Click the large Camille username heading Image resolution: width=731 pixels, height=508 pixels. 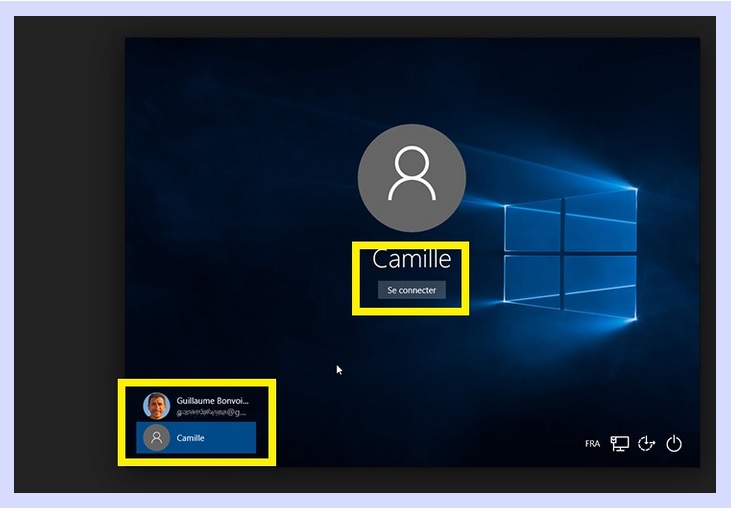[412, 259]
